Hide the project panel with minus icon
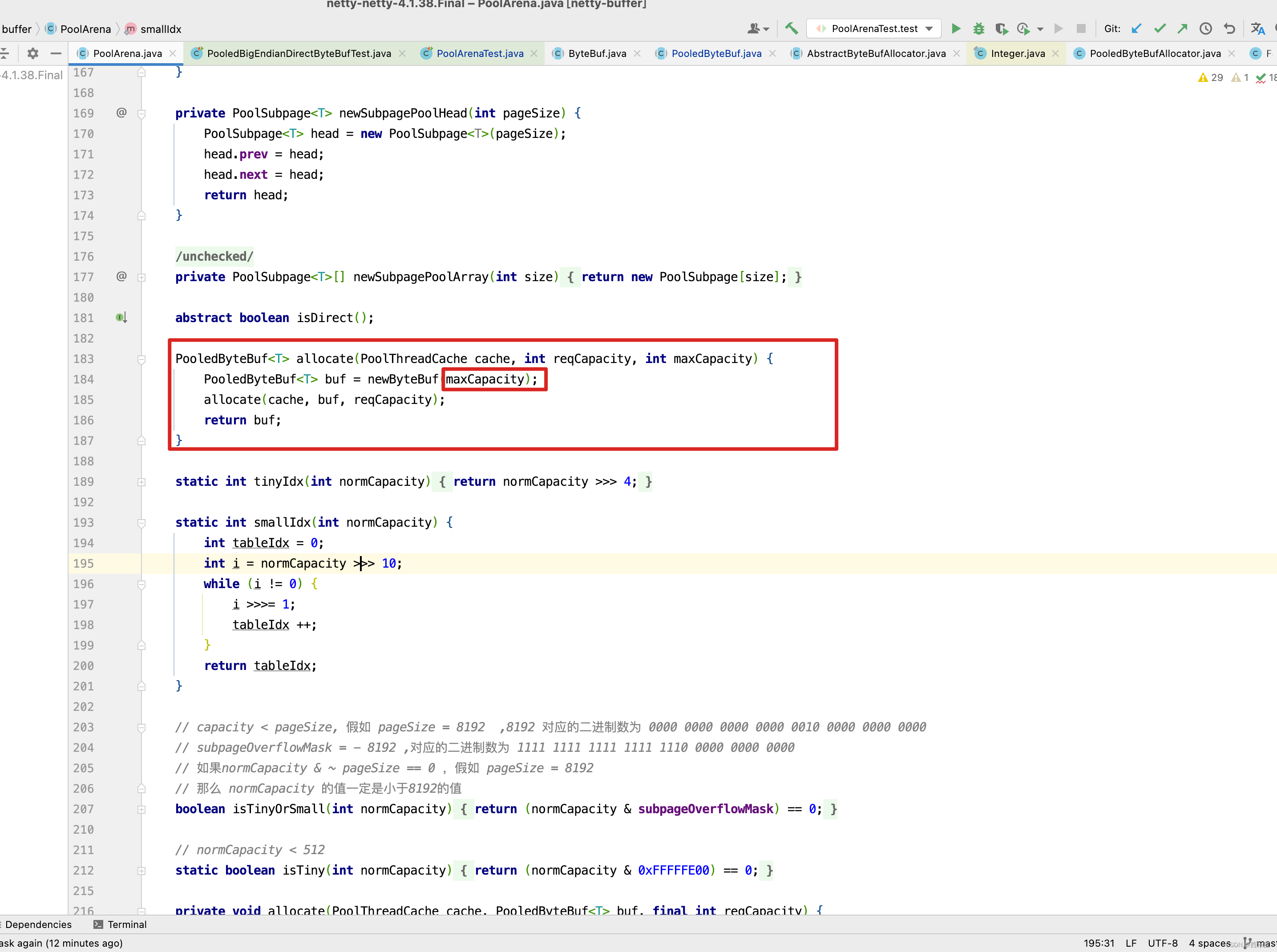This screenshot has height=952, width=1277. 56,53
